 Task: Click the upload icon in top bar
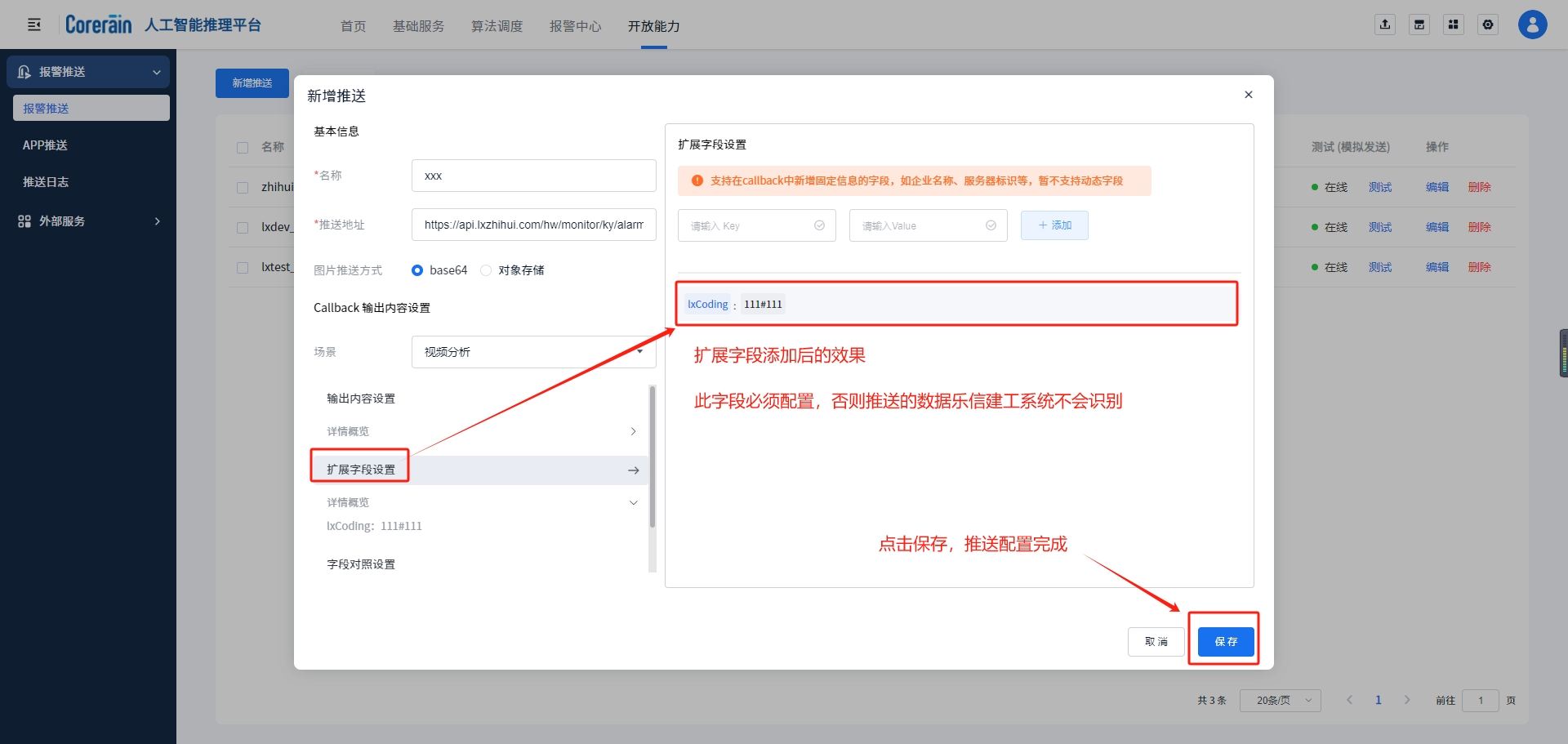(1385, 25)
